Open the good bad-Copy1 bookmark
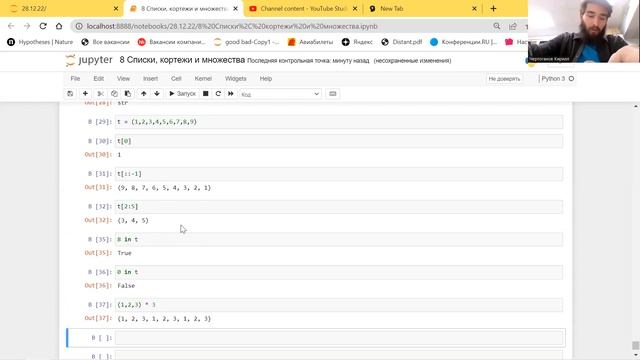Image resolution: width=640 pixels, height=360 pixels. (x=247, y=42)
